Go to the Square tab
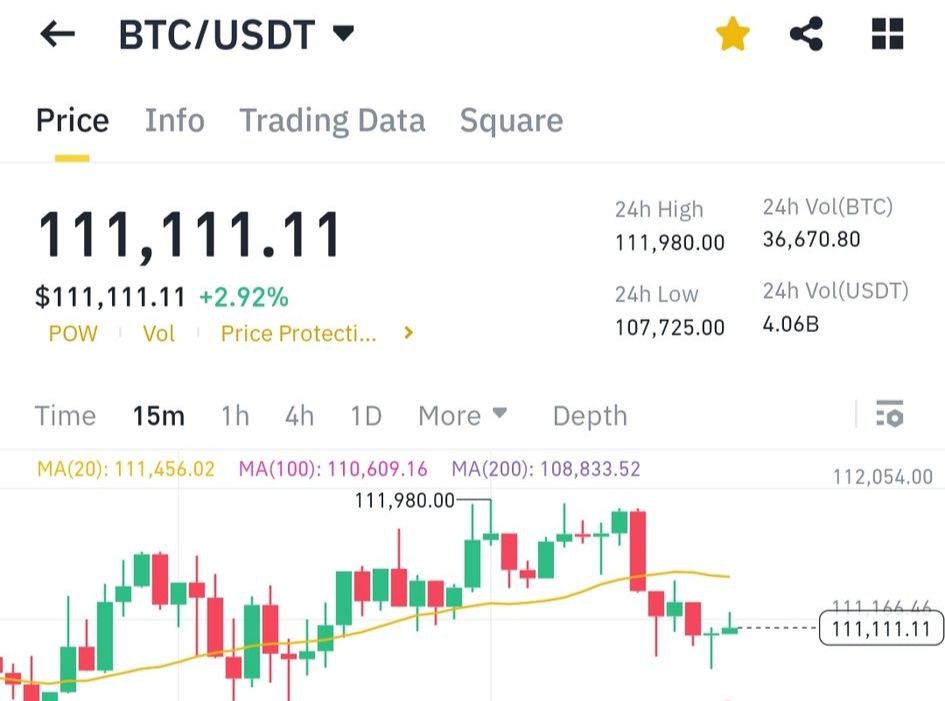This screenshot has height=701, width=945. 511,121
